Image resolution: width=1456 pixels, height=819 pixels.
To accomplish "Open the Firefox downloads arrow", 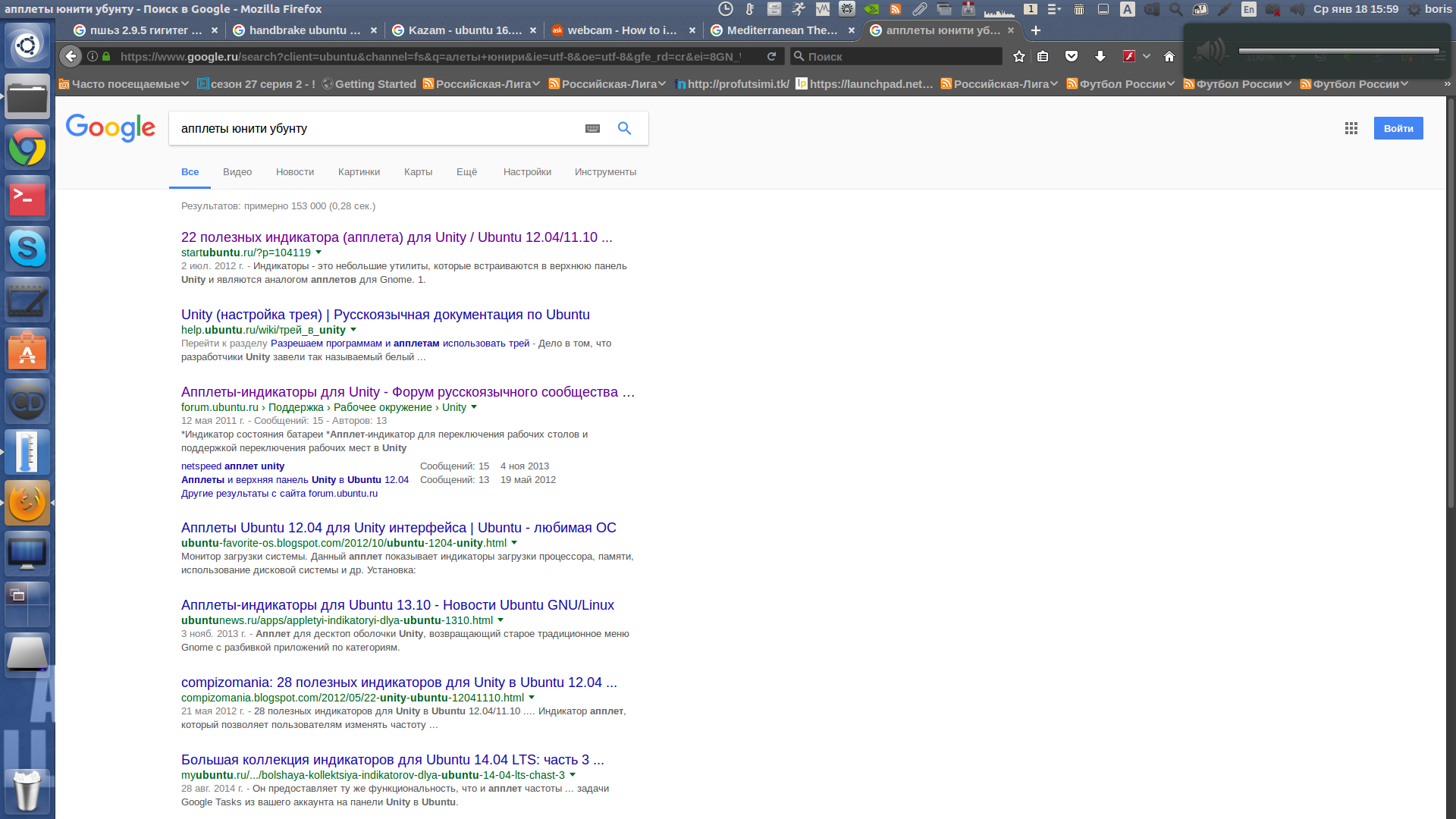I will 1100,57.
